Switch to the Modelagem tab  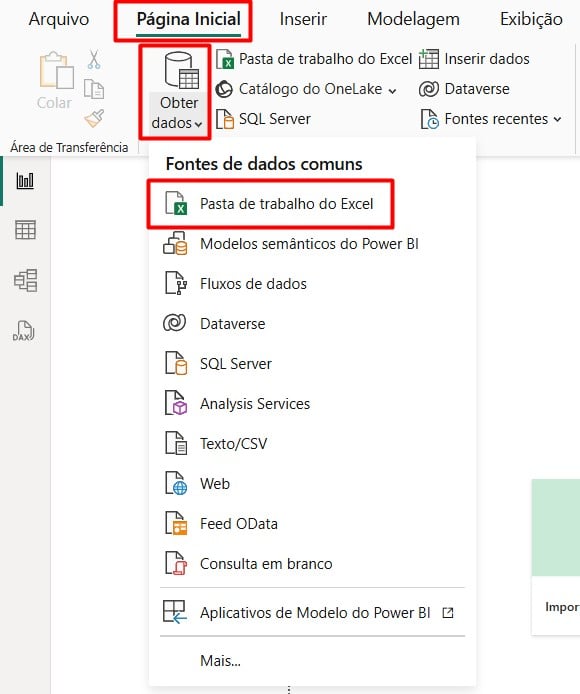[413, 19]
